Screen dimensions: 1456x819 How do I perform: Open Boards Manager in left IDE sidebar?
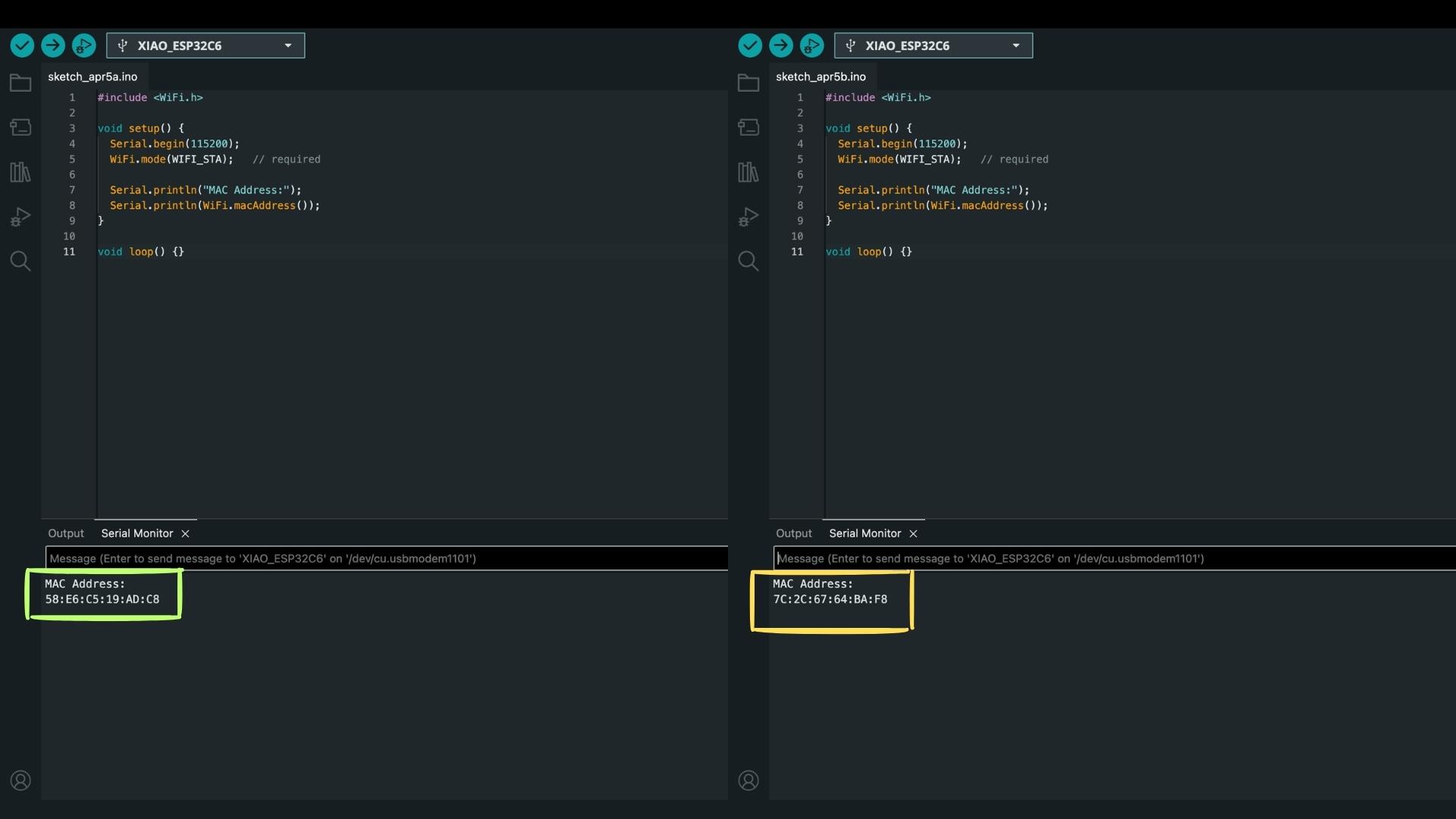pyautogui.click(x=20, y=127)
